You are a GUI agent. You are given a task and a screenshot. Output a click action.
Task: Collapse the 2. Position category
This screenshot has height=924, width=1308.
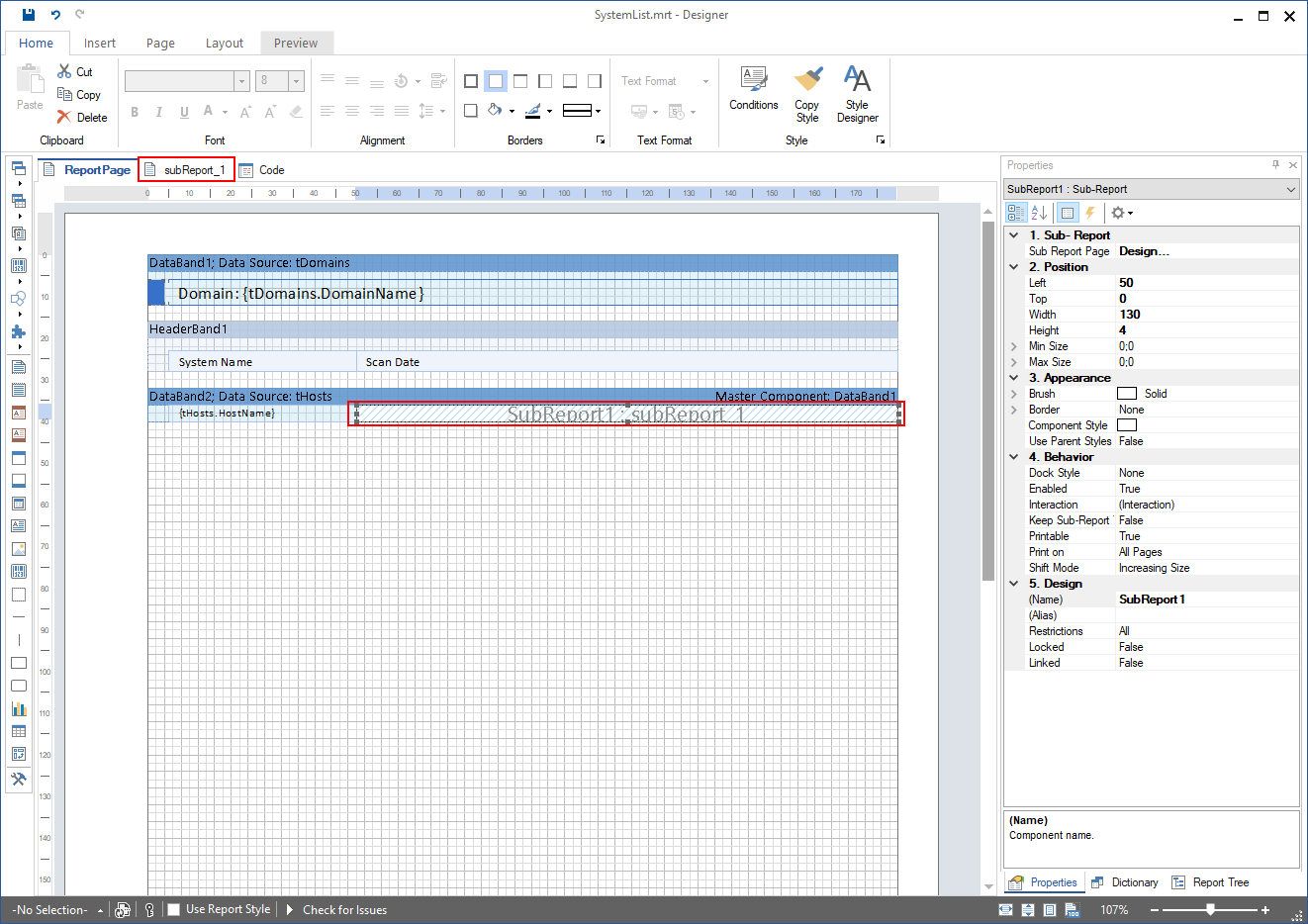click(x=1014, y=267)
